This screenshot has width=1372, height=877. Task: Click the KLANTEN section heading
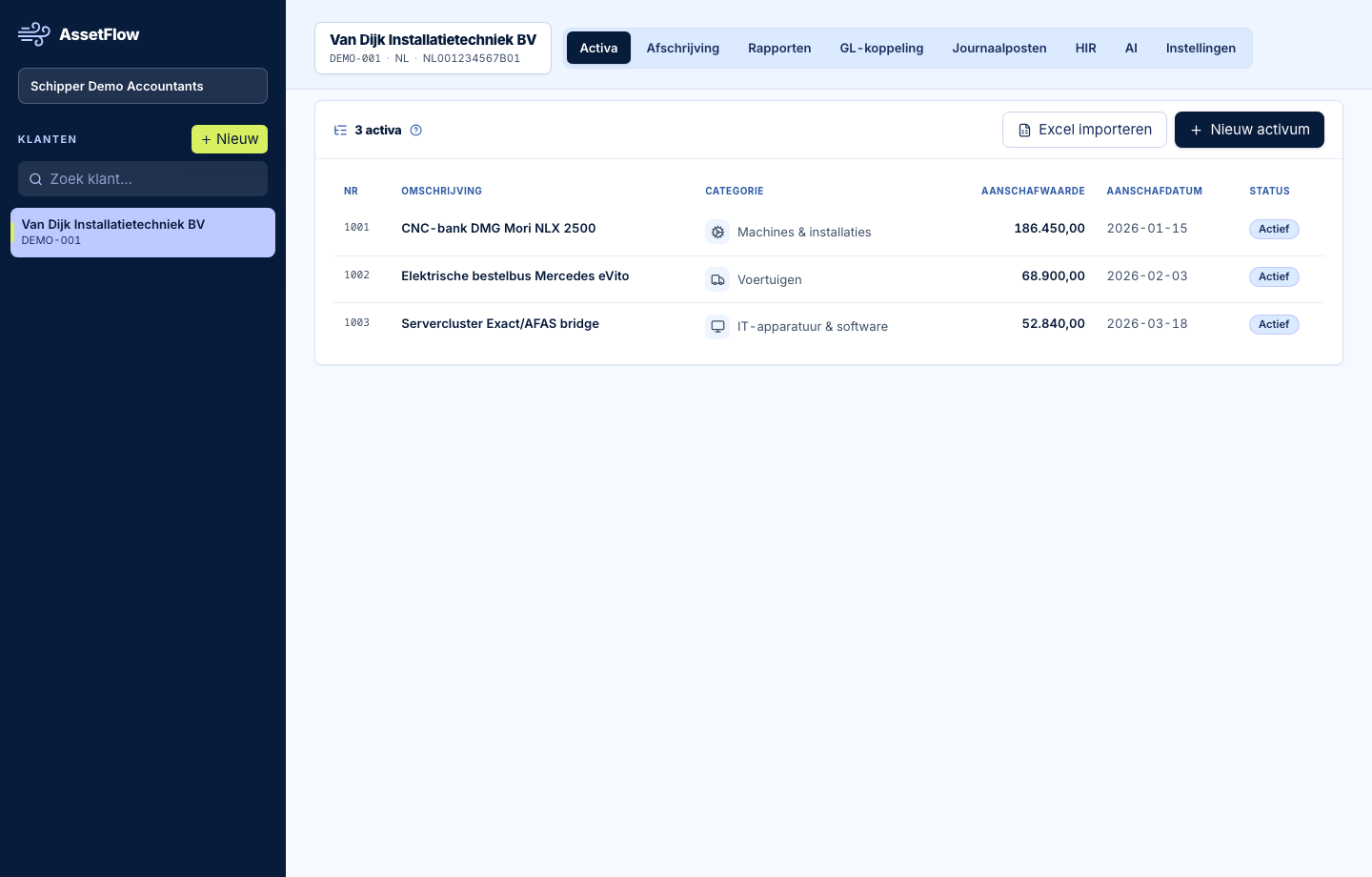tap(48, 139)
